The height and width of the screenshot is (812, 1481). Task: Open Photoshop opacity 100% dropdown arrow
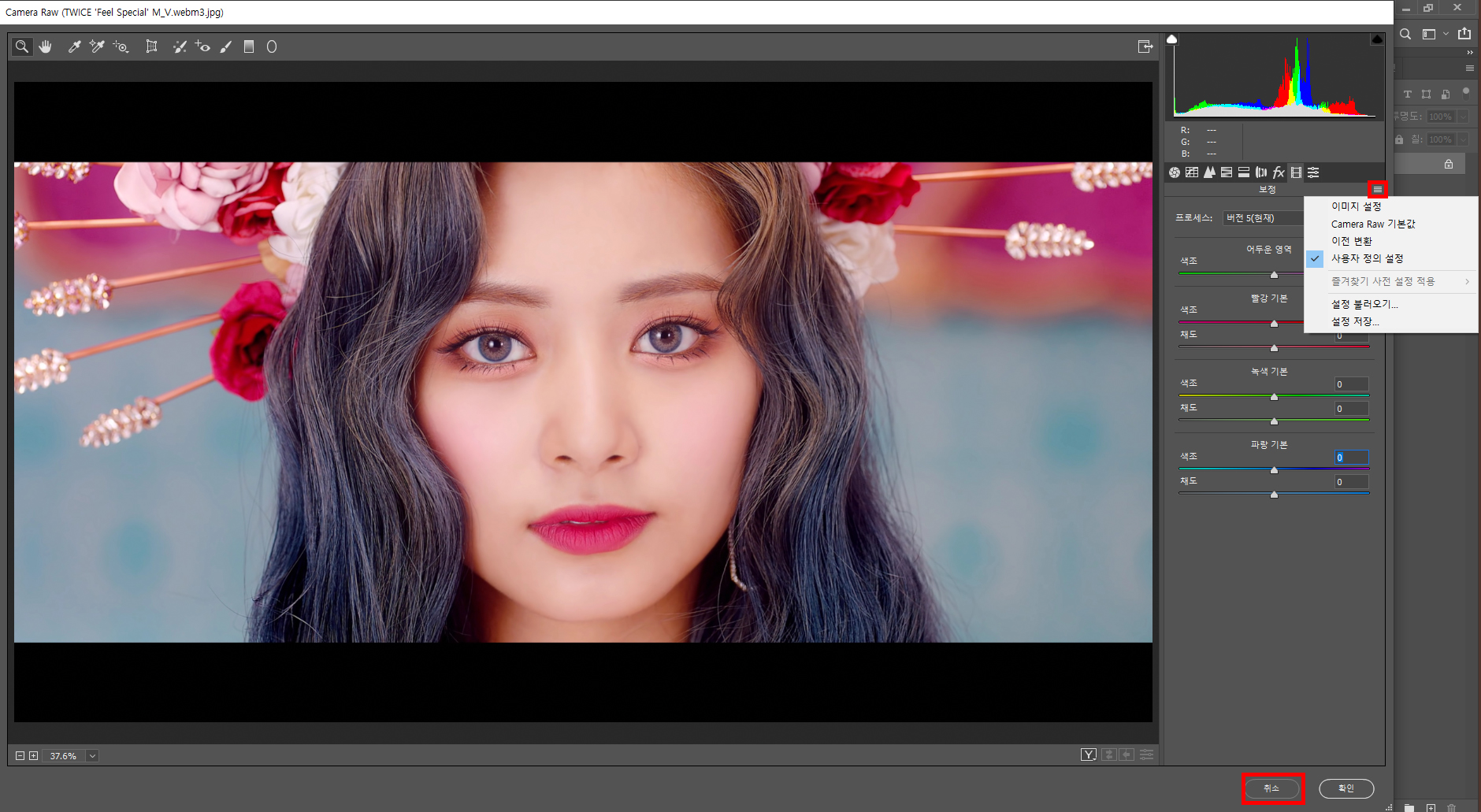pyautogui.click(x=1463, y=117)
